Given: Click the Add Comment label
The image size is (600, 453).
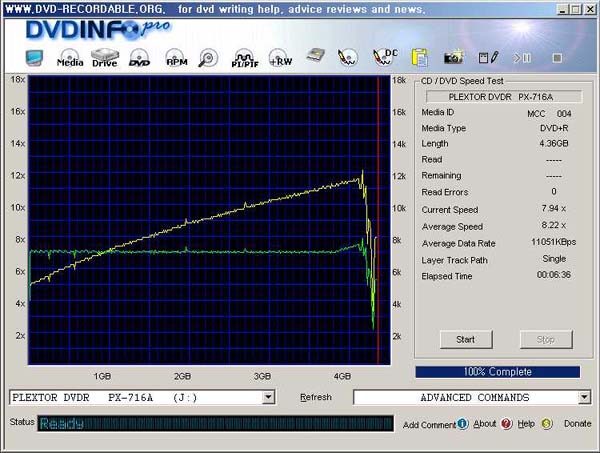Looking at the screenshot, I should (429, 425).
